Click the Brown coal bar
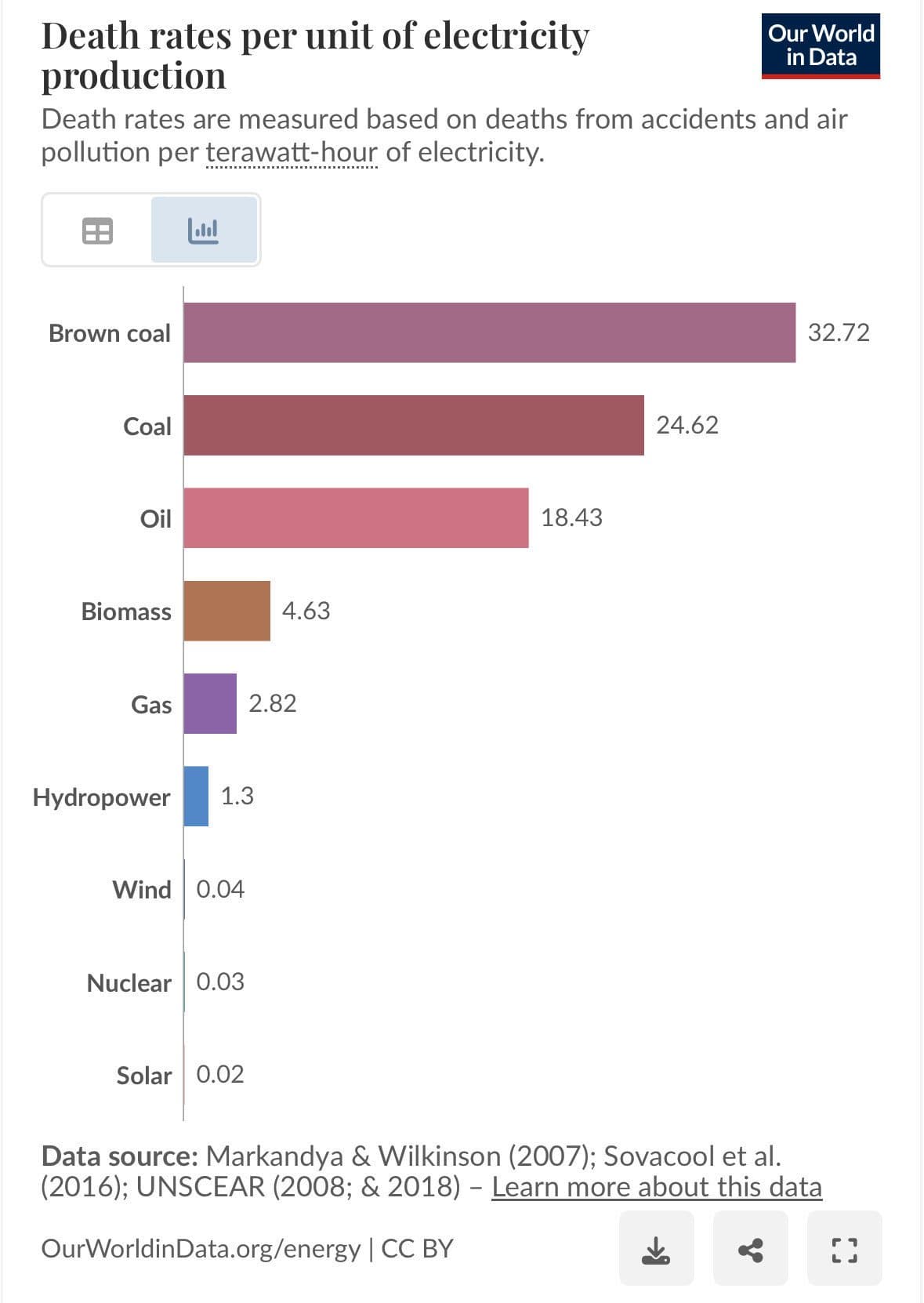The height and width of the screenshot is (1303, 924). coord(489,332)
